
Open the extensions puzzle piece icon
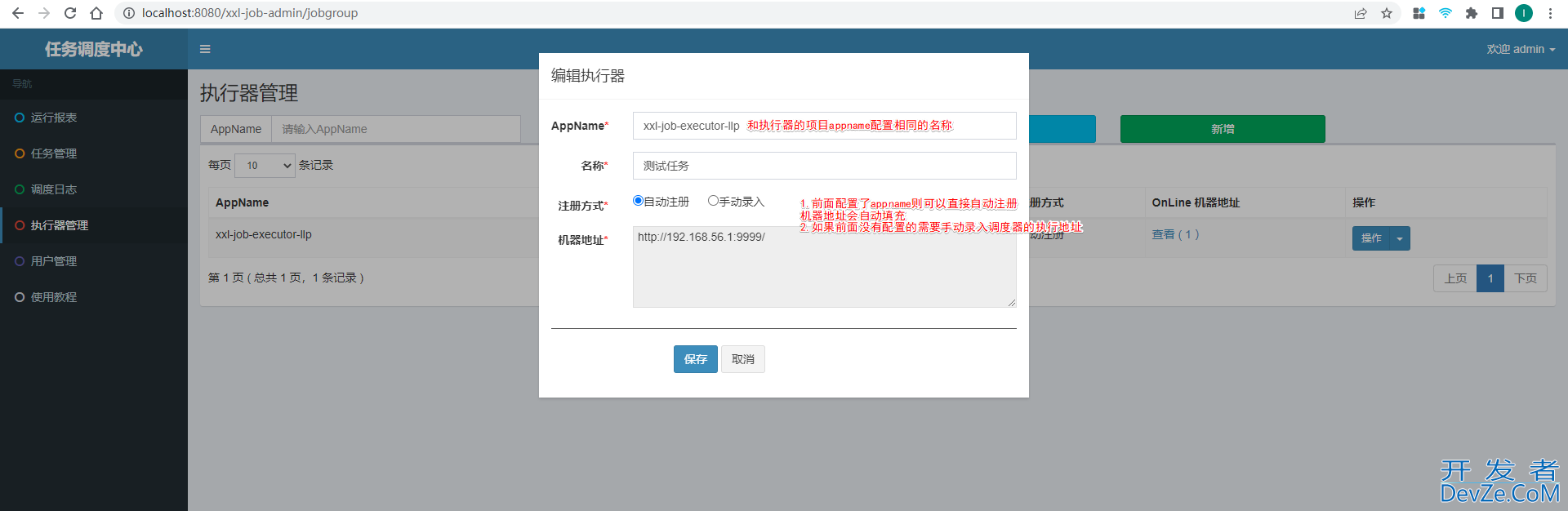1472,13
